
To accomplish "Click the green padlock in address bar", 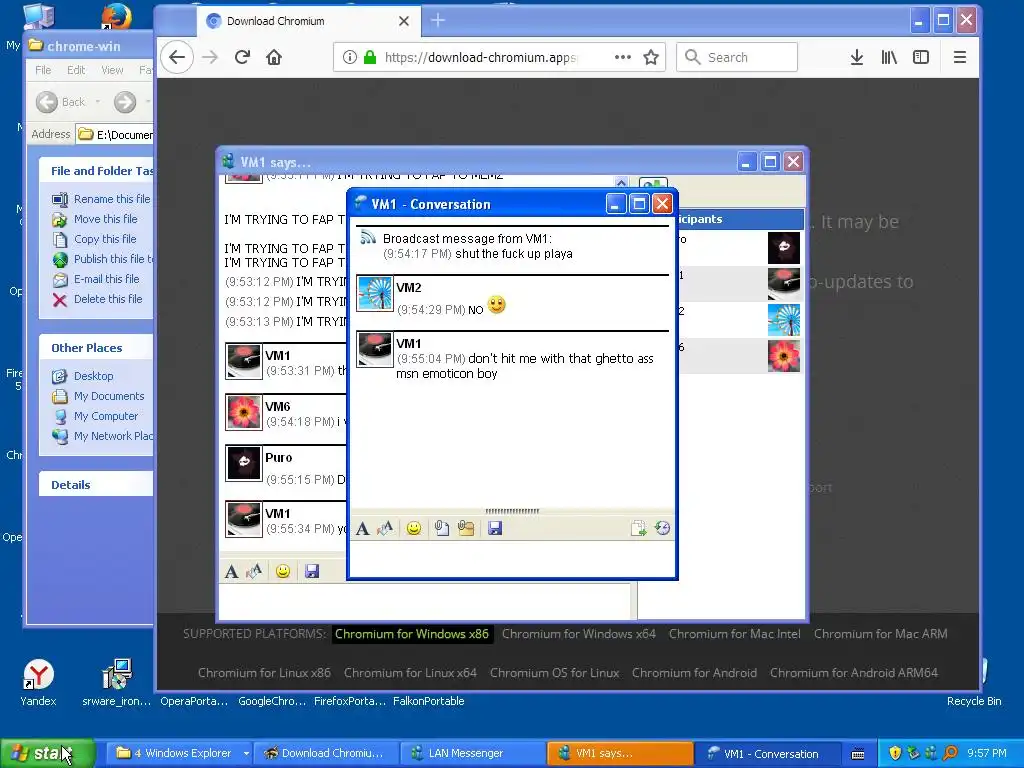I will click(x=370, y=57).
